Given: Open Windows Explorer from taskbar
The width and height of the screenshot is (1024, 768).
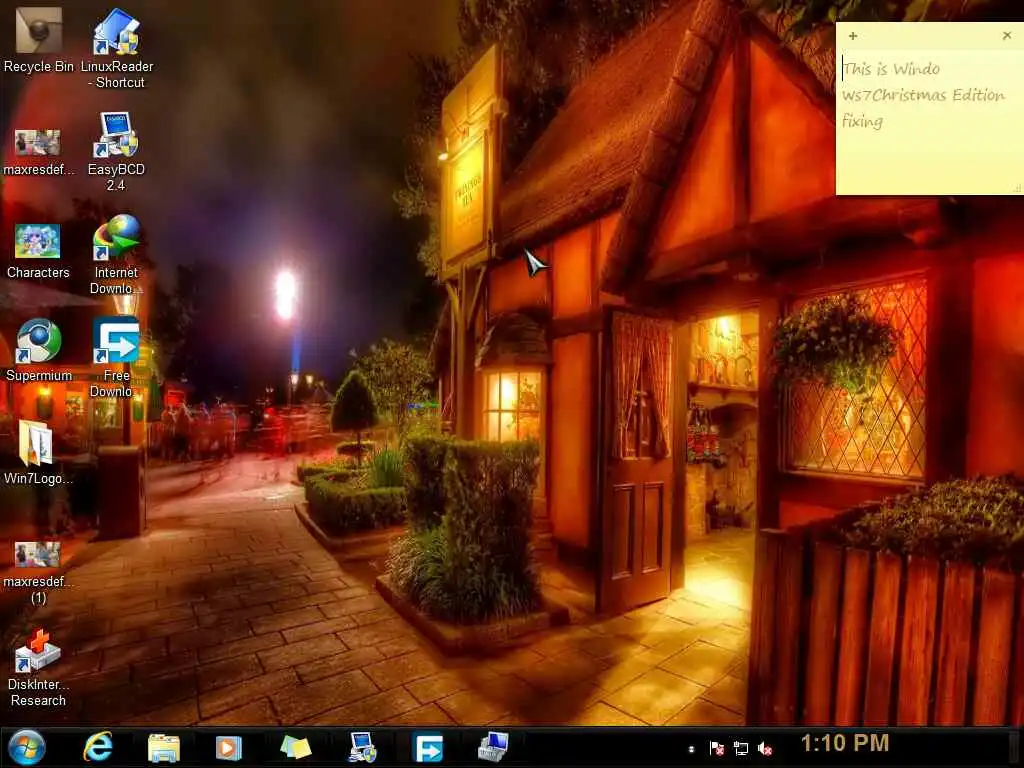Looking at the screenshot, I should pos(163,748).
